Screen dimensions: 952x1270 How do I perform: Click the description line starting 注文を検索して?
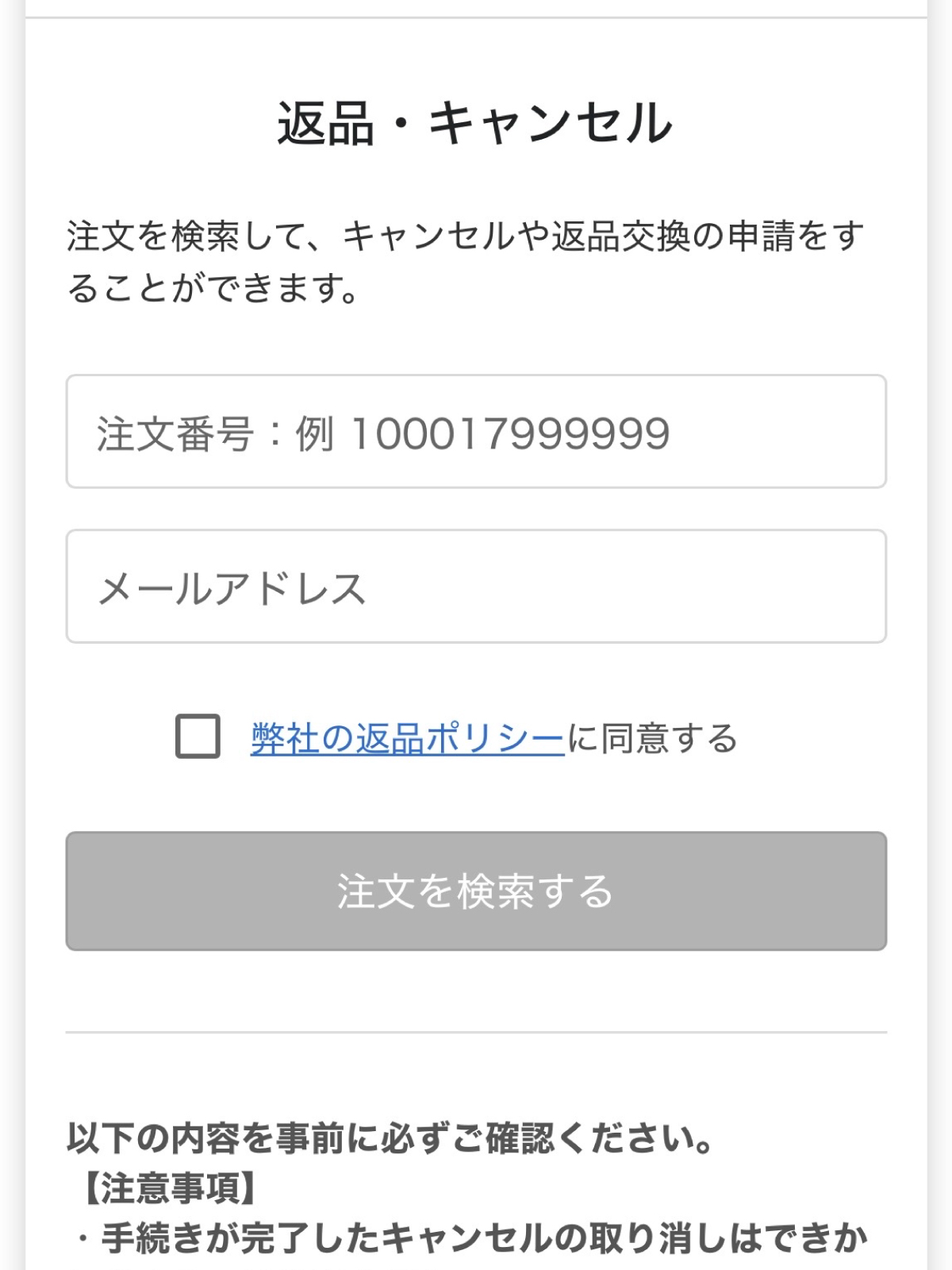tap(465, 237)
